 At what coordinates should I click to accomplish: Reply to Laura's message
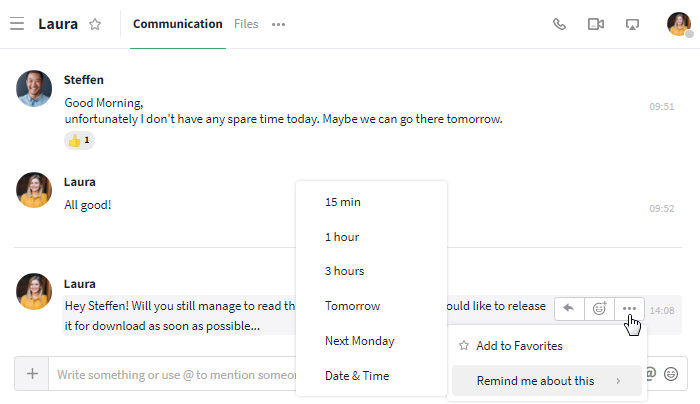click(569, 308)
